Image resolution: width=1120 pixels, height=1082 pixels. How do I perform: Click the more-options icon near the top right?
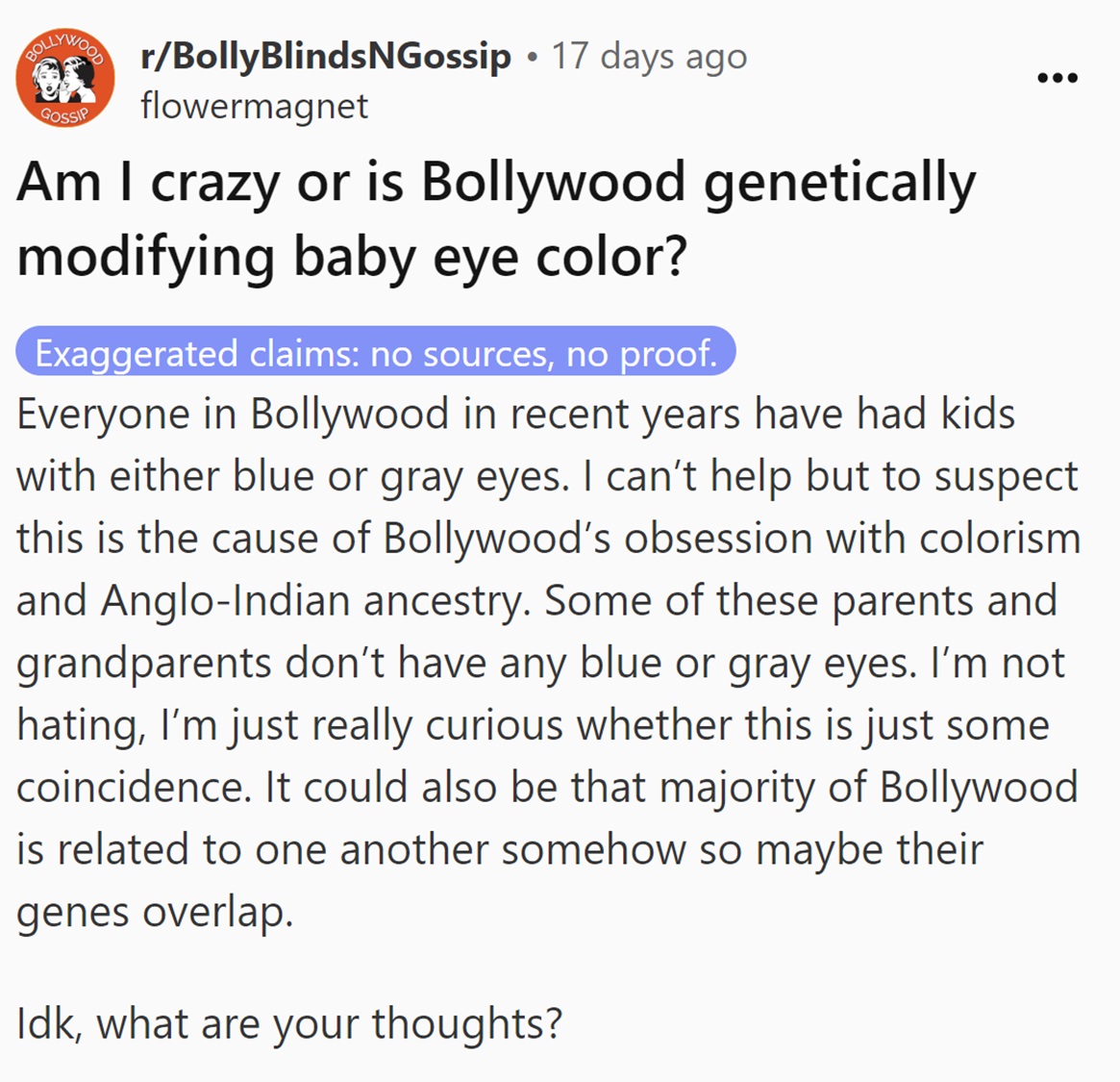point(1058,77)
